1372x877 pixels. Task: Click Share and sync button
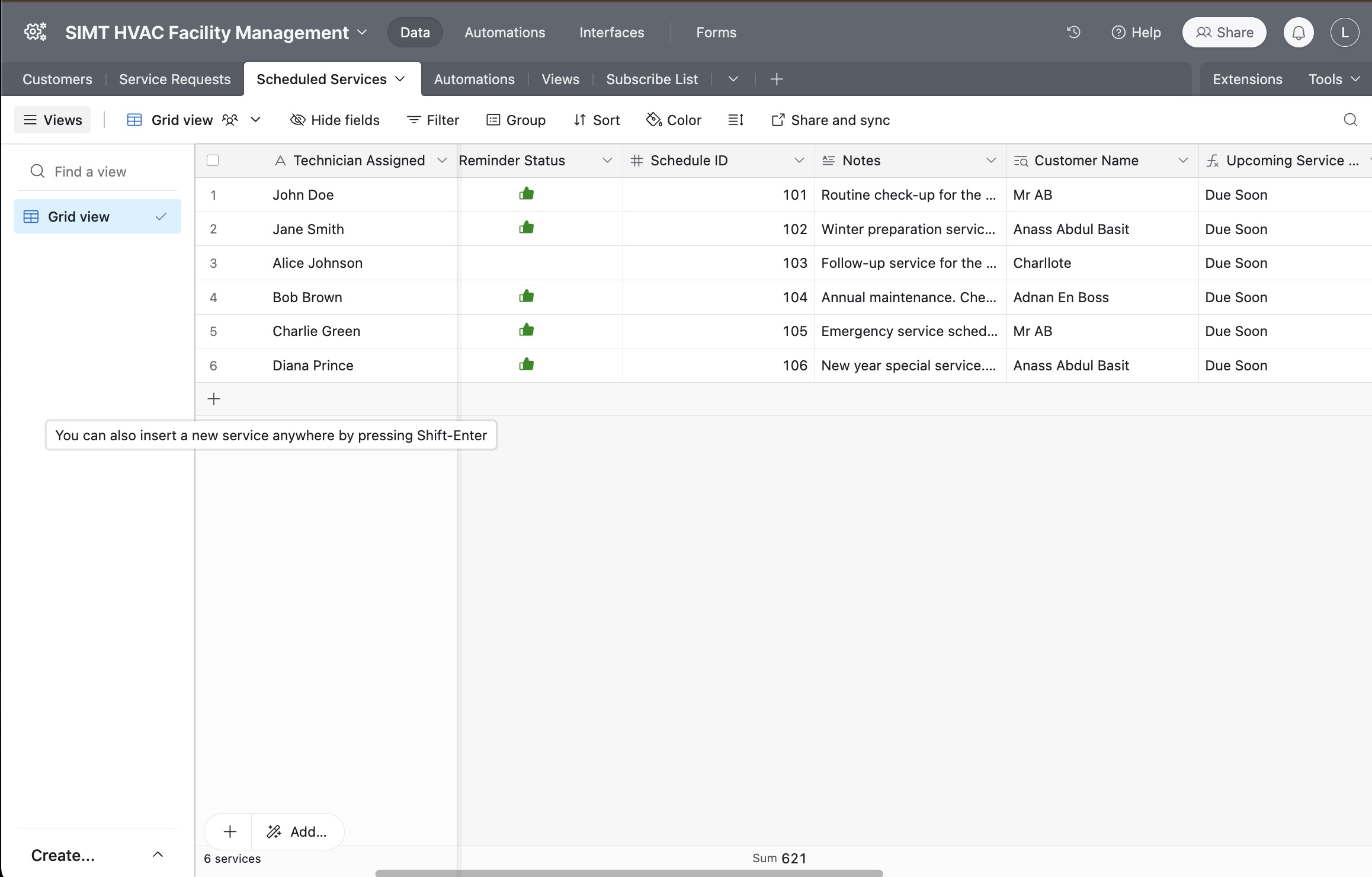[x=830, y=120]
